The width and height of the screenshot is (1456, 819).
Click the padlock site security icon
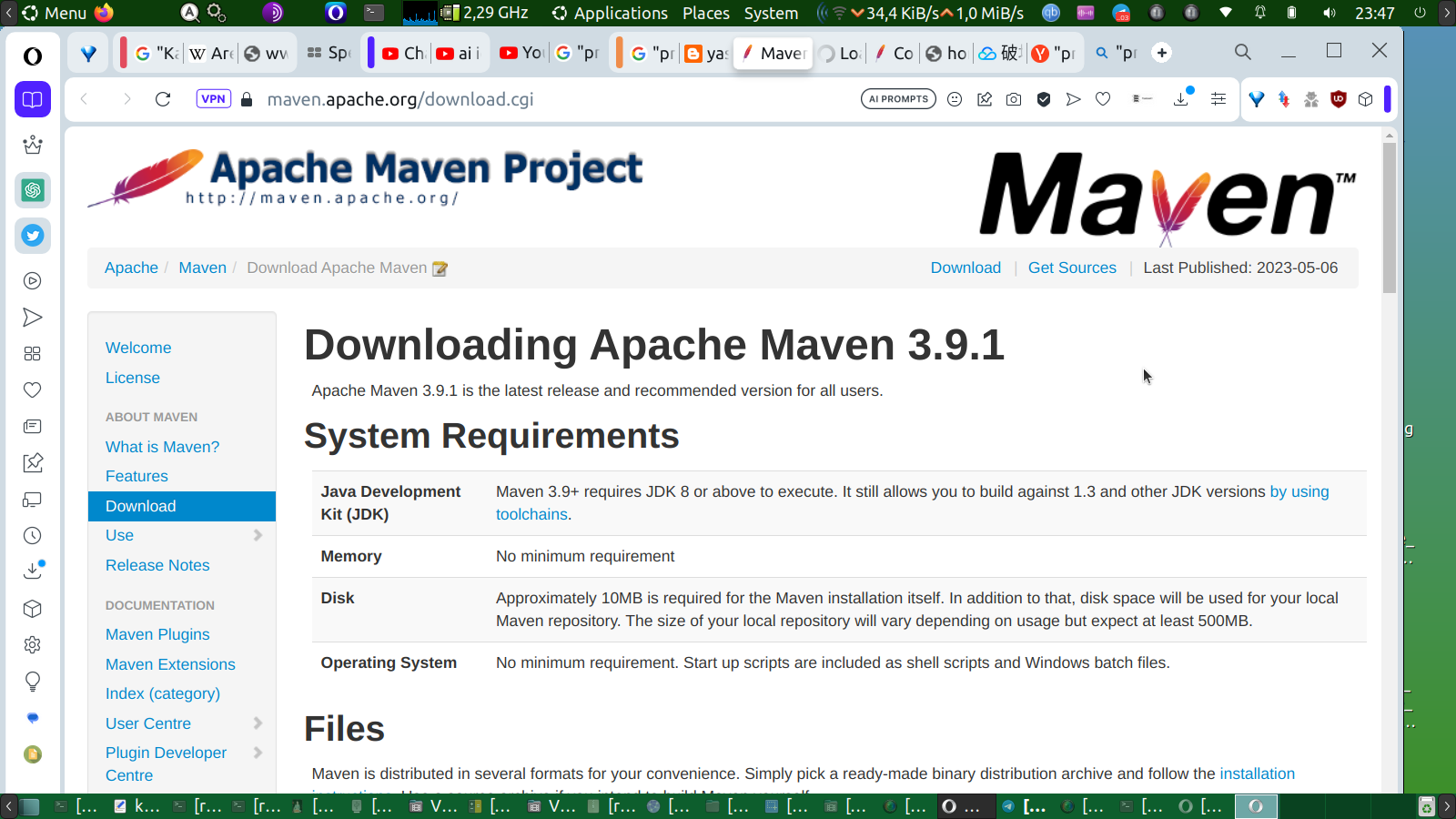pyautogui.click(x=247, y=99)
